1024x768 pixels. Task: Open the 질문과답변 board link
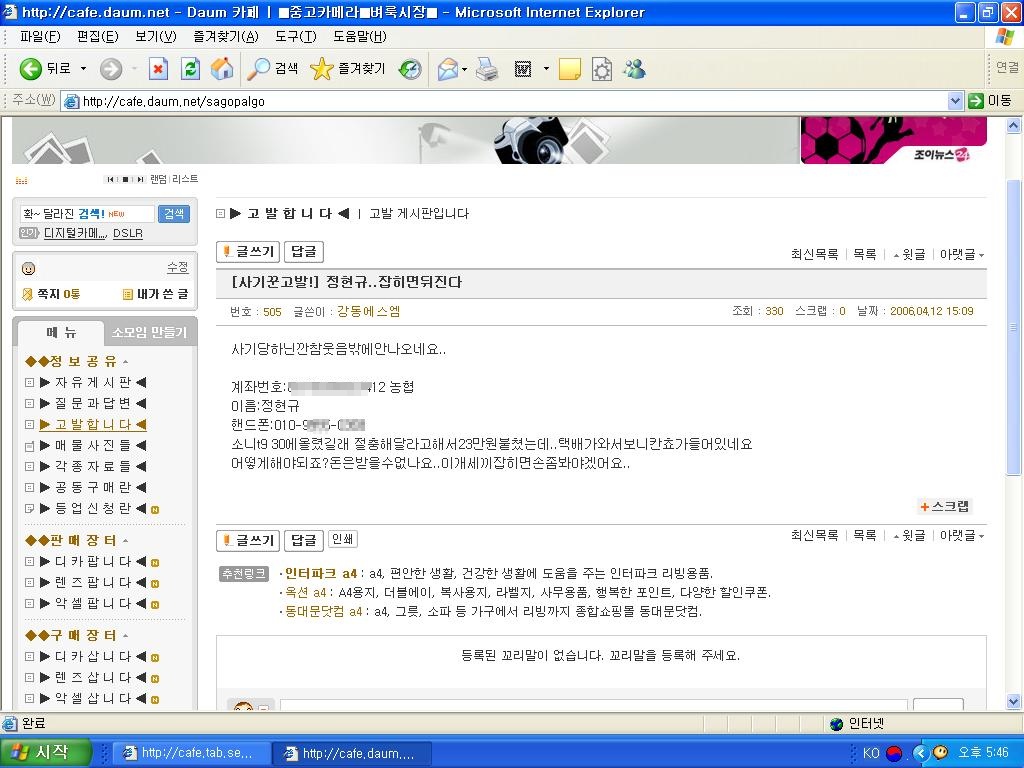point(93,404)
